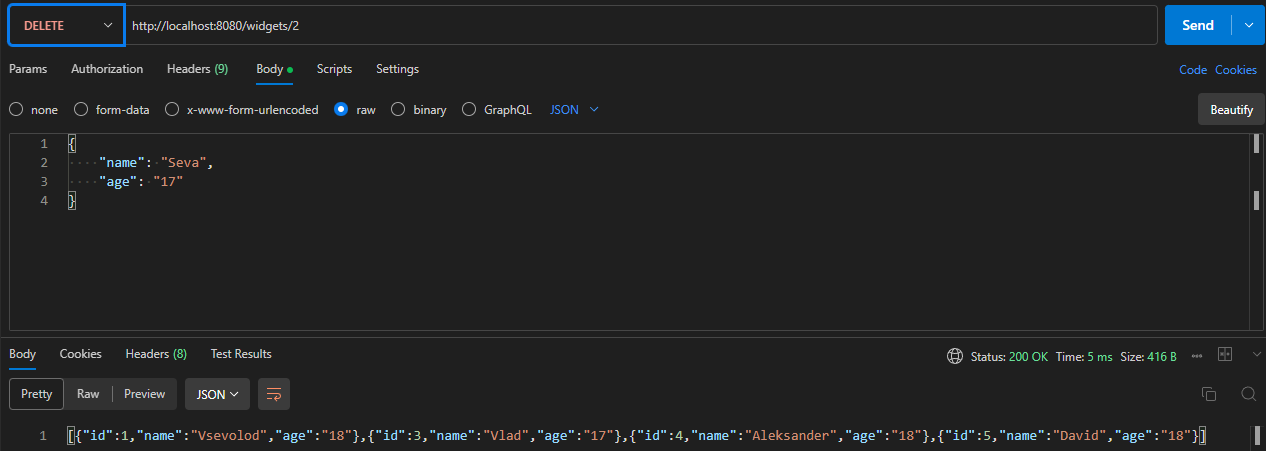
Task: Switch to two-pane layout via split icon
Action: point(1225,355)
